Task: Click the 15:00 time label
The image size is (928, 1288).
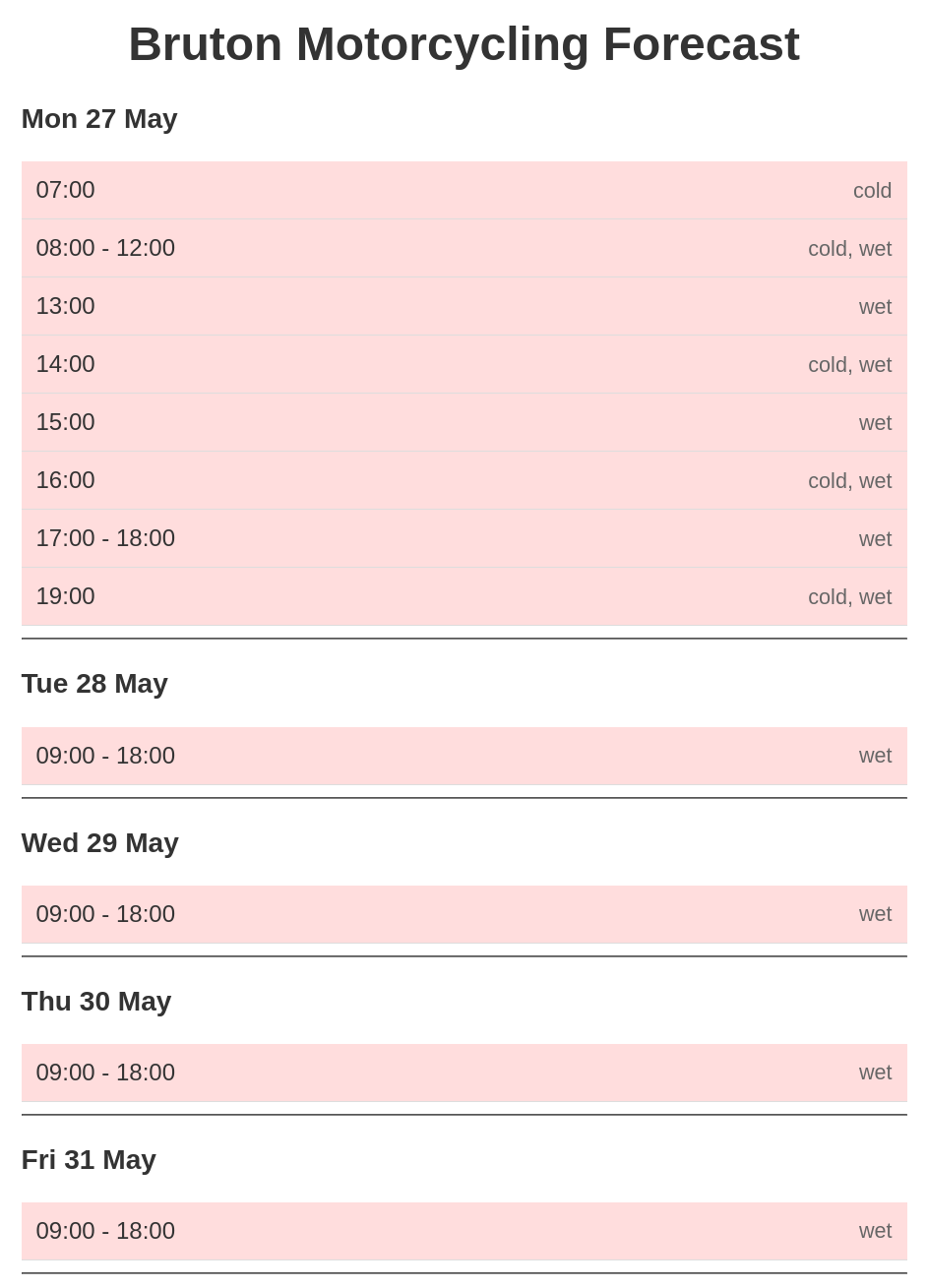Action: click(66, 422)
